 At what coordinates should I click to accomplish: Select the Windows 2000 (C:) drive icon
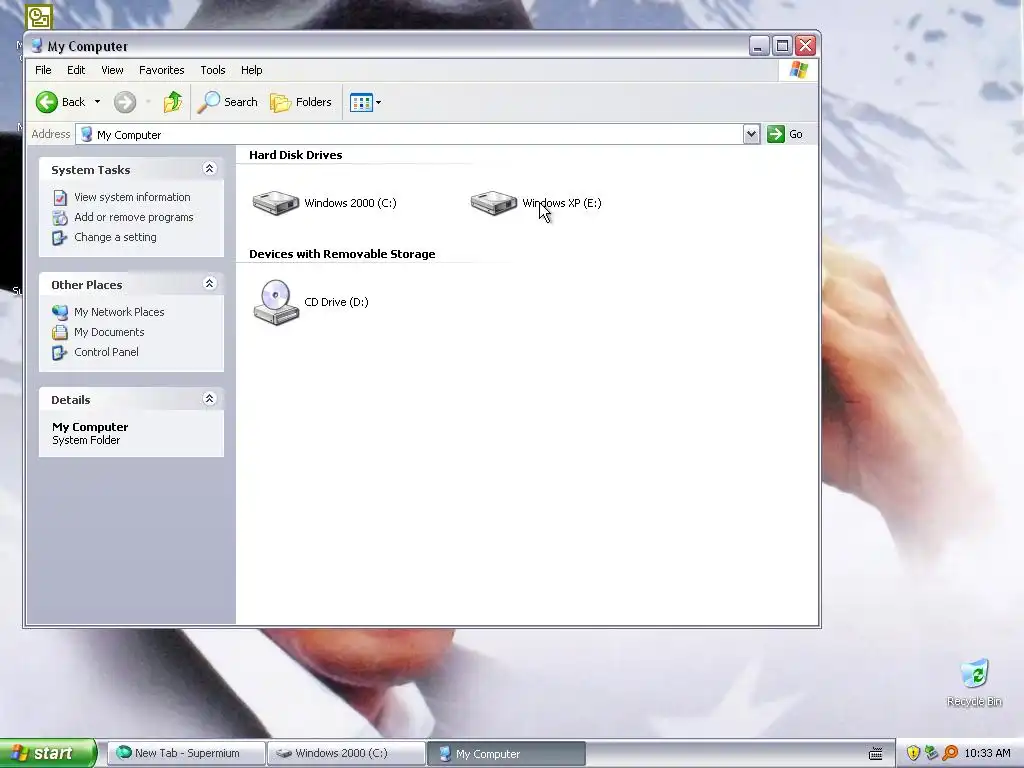[x=276, y=202]
